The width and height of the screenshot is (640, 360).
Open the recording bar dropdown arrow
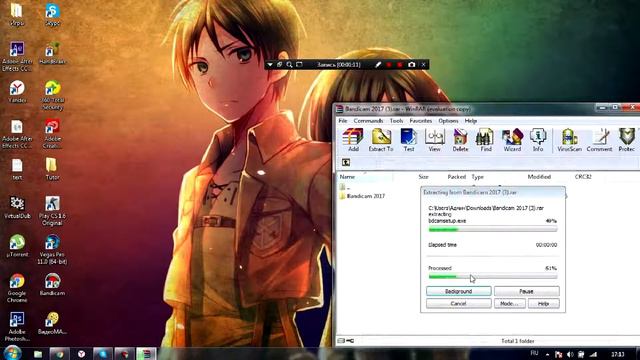tap(270, 64)
